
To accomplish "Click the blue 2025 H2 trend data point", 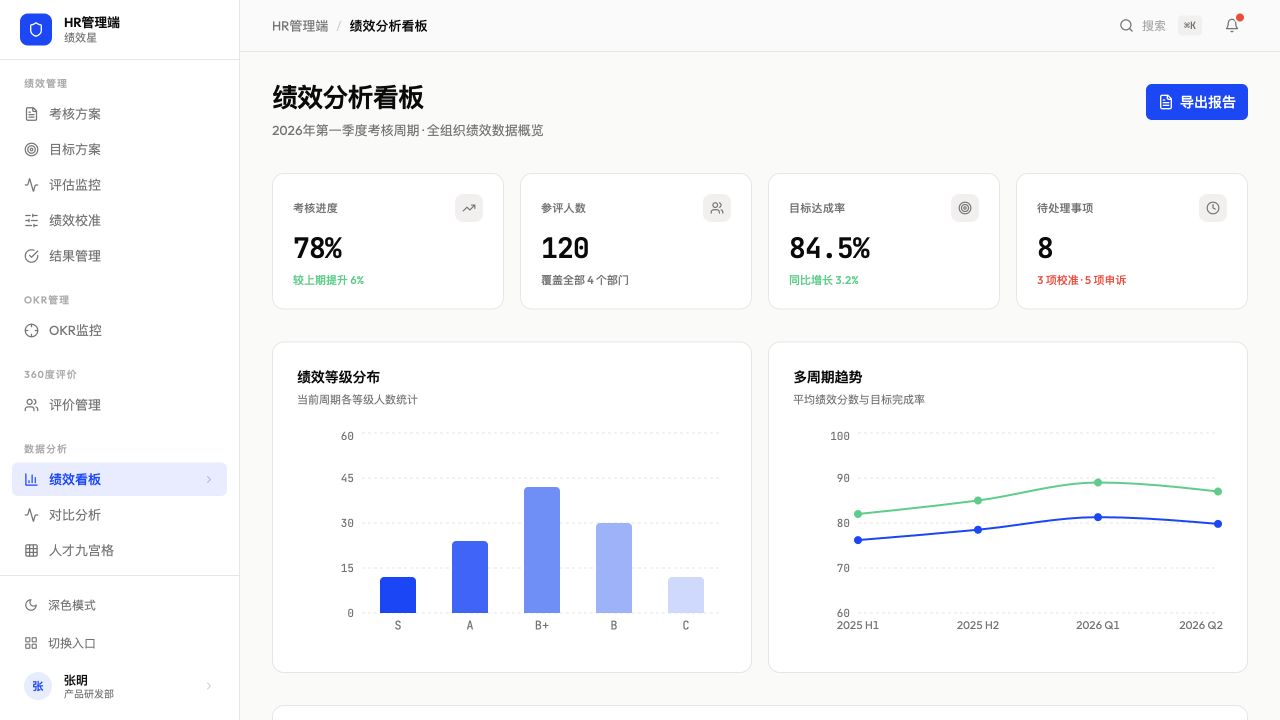I will pos(978,529).
